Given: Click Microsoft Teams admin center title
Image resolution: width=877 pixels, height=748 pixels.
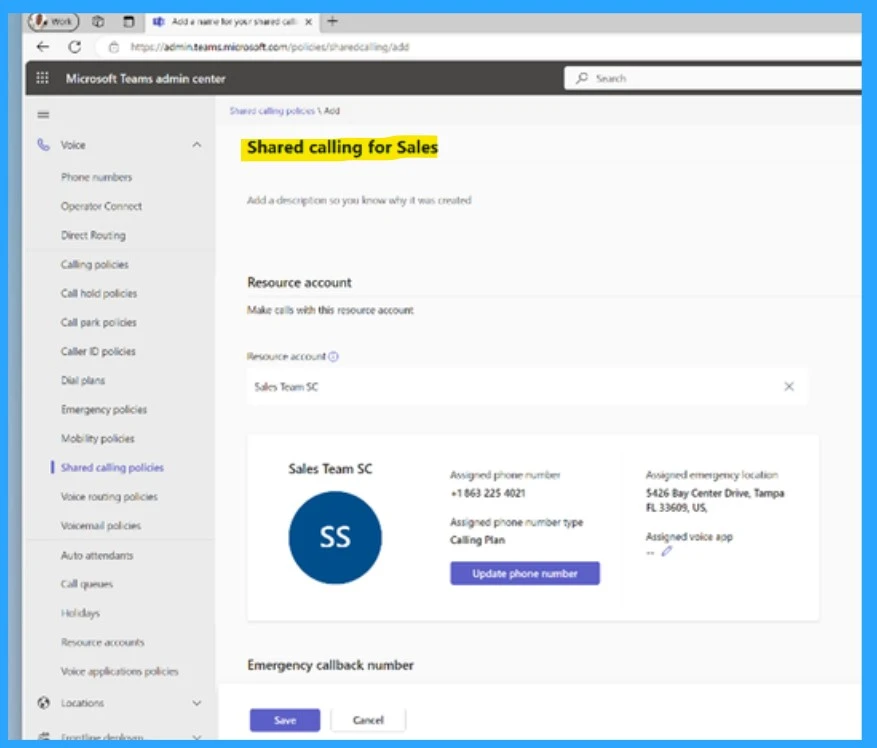Looking at the screenshot, I should tap(145, 79).
